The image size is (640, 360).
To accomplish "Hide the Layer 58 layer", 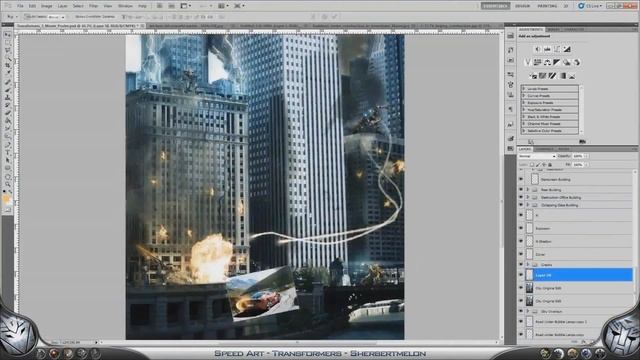I will (521, 275).
